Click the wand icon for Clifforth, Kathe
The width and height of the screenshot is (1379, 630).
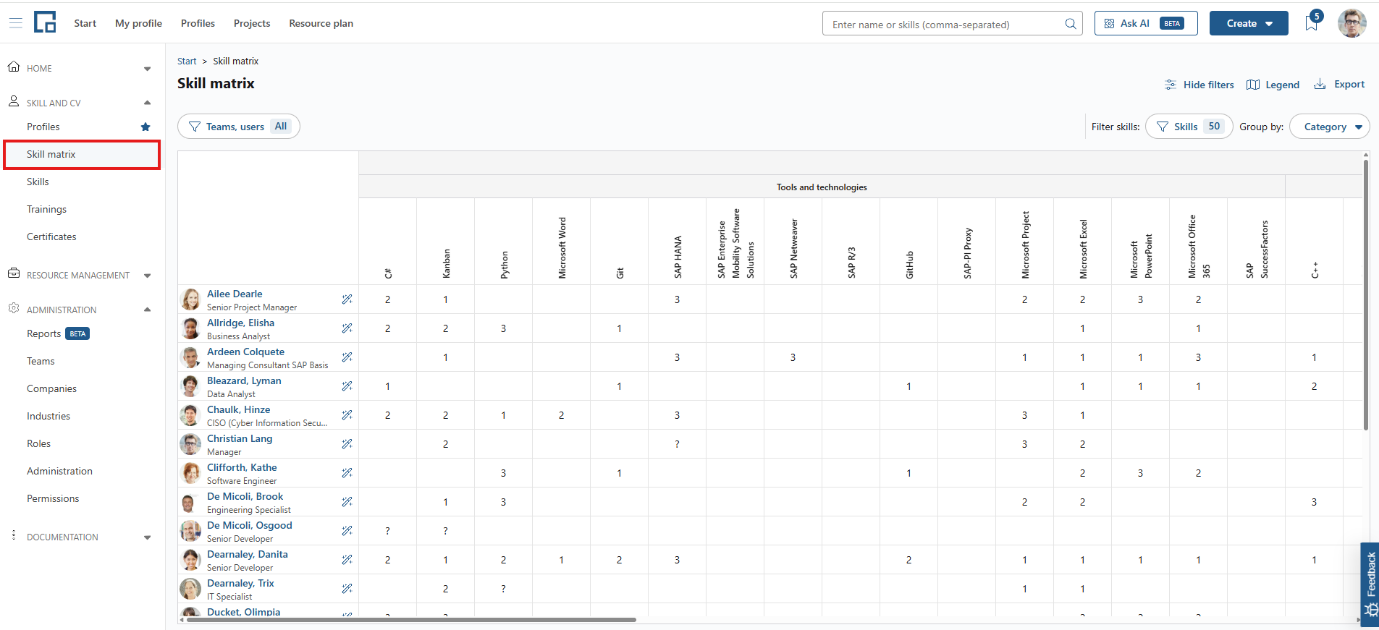click(x=347, y=473)
